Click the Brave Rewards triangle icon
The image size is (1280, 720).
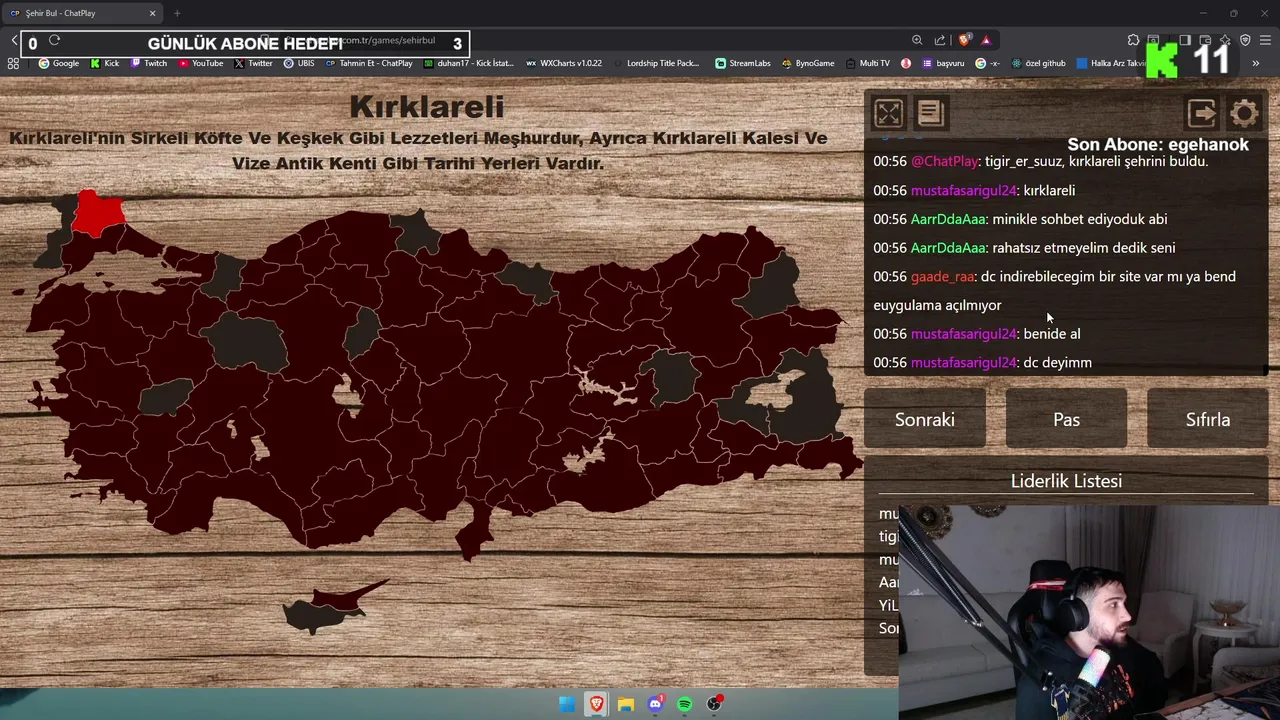pos(986,40)
